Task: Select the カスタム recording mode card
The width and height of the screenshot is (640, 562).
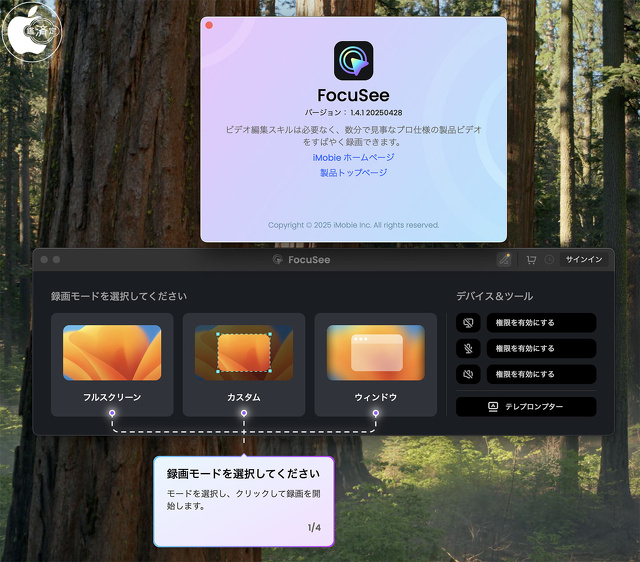Action: pos(244,364)
